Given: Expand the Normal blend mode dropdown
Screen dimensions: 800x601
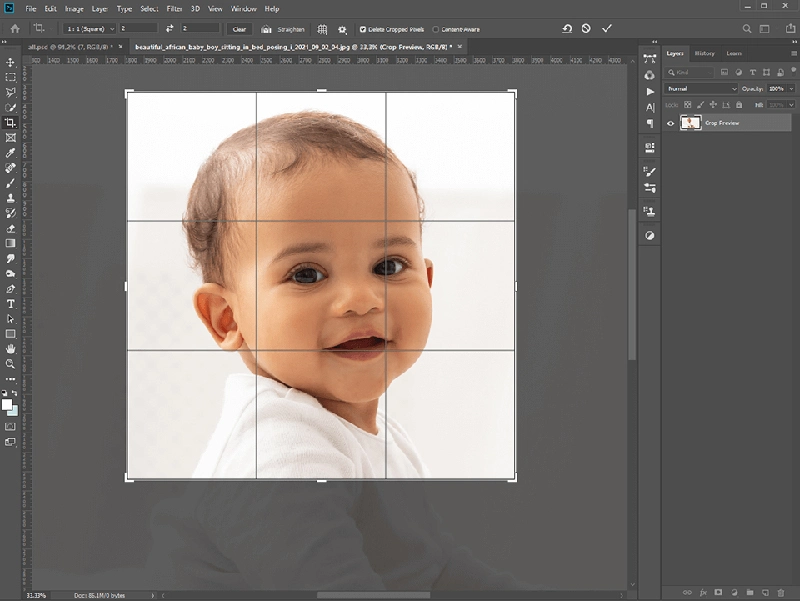Looking at the screenshot, I should coord(701,89).
